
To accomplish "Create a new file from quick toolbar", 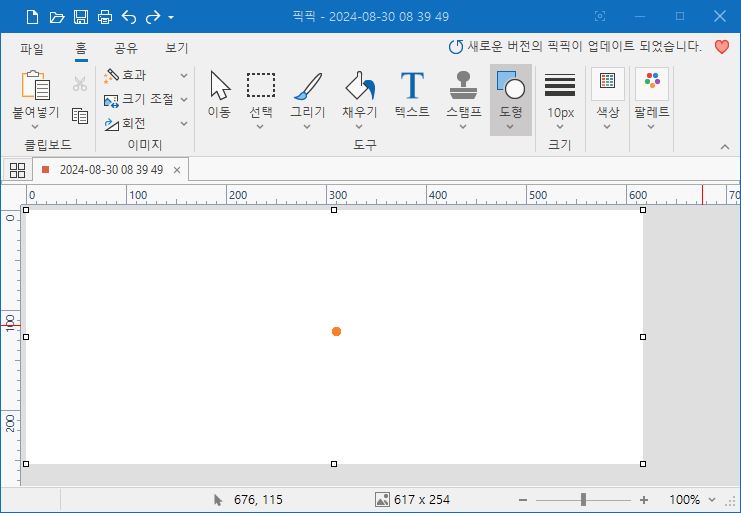I will tap(32, 17).
